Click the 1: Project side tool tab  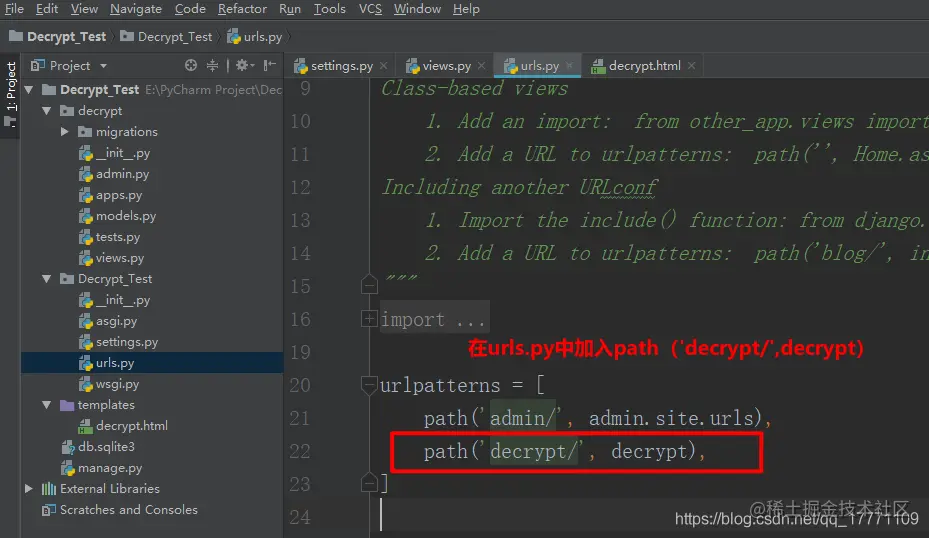pos(11,94)
